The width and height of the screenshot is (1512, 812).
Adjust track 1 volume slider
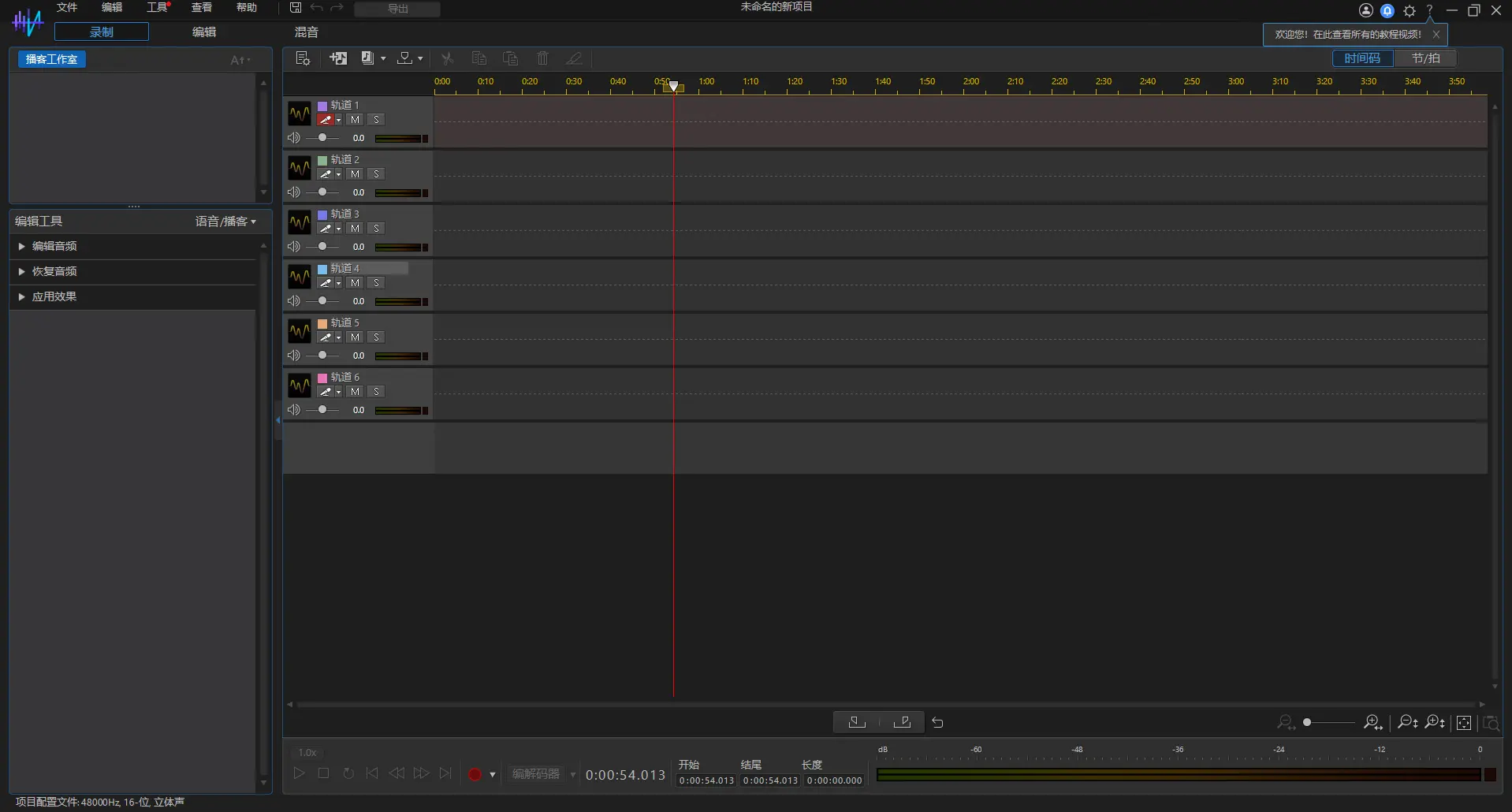pyautogui.click(x=322, y=138)
